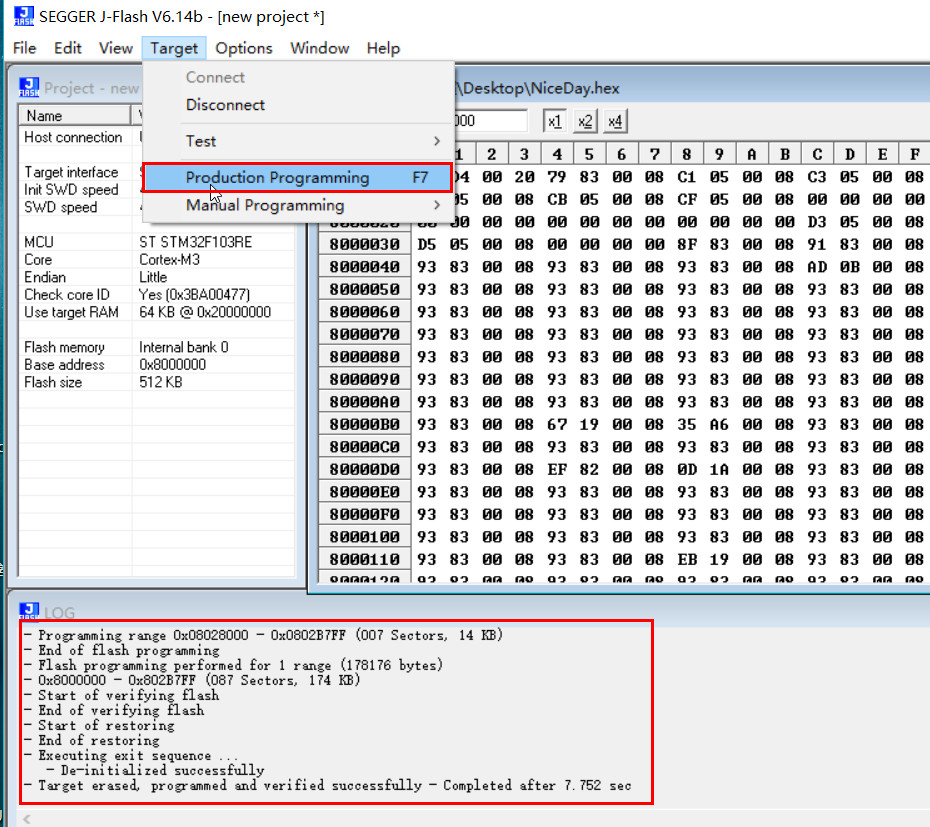Click log line 'De-initialized successfully'
Screen dimensions: 930x827
tap(163, 770)
